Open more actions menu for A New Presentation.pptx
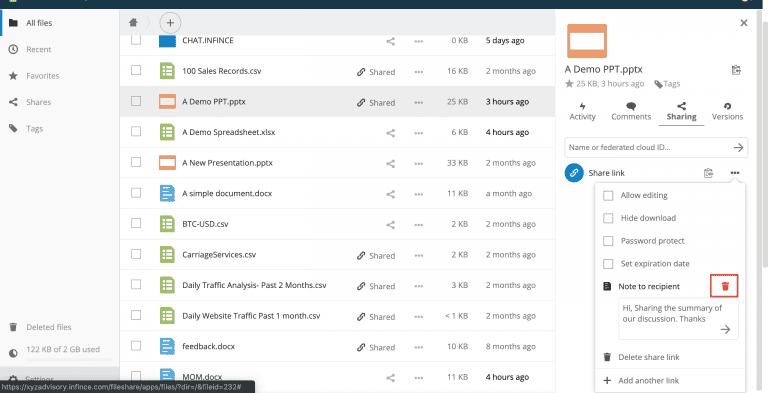Screen dimensions: 768x393 [418, 164]
